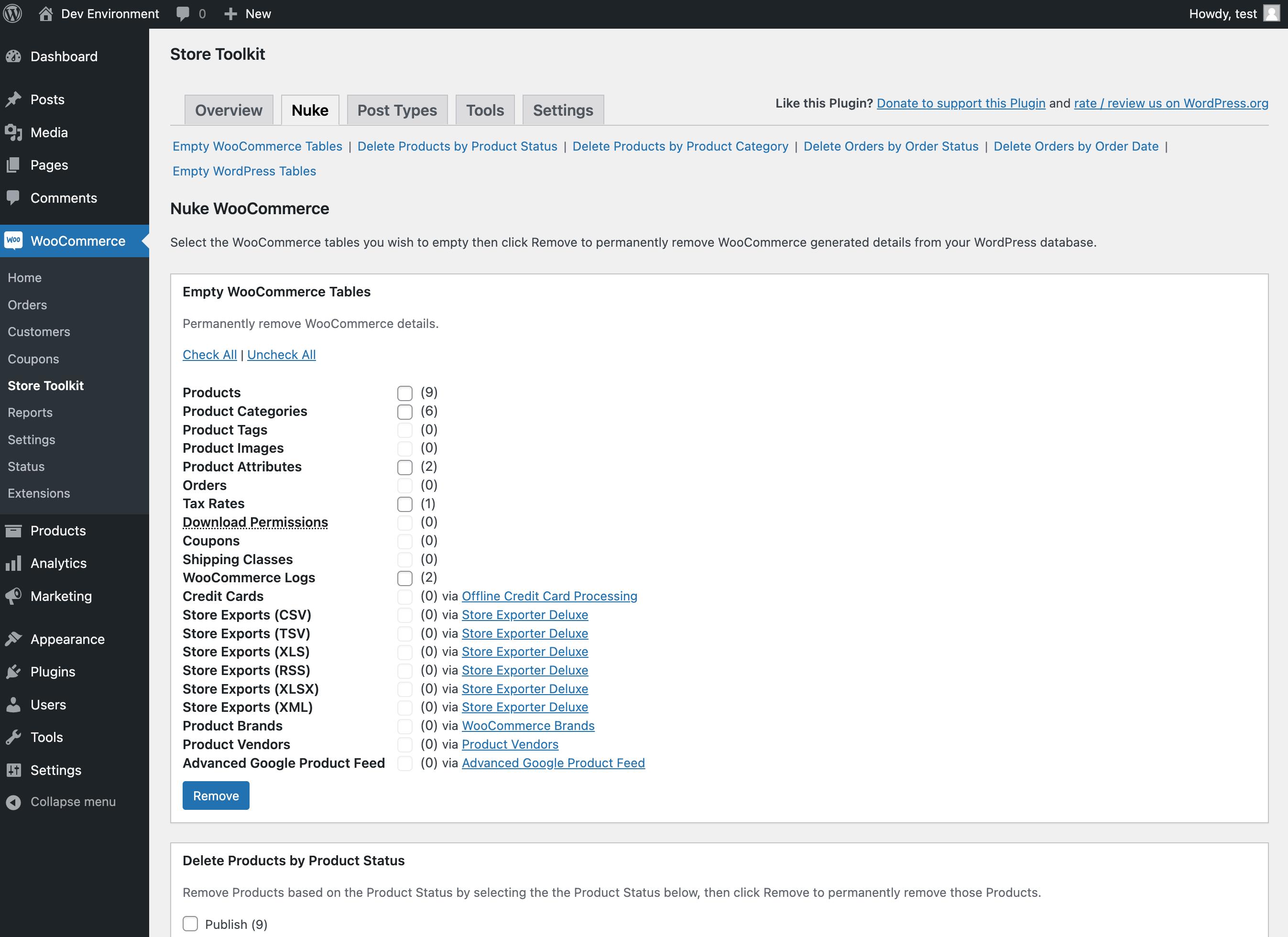1288x937 pixels.
Task: Click the Media icon in sidebar
Action: click(x=14, y=132)
